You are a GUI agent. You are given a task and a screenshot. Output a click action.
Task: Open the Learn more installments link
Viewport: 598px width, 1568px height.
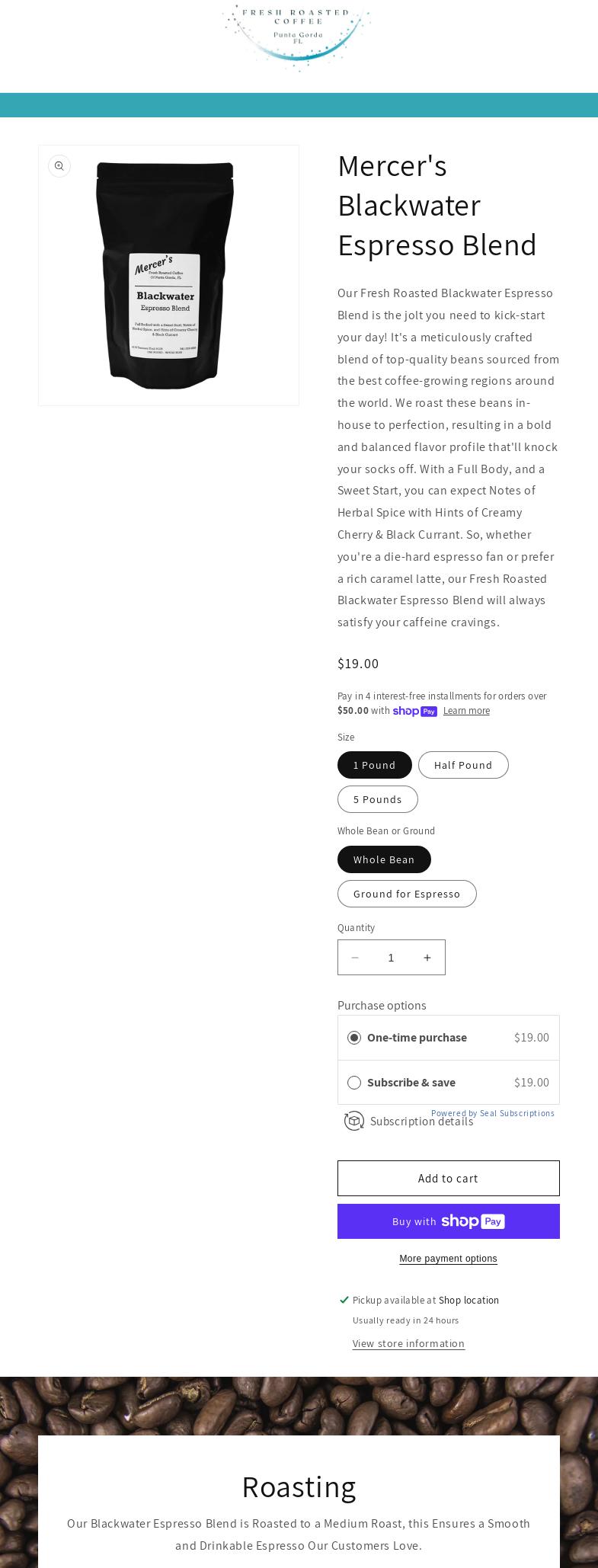tap(466, 711)
